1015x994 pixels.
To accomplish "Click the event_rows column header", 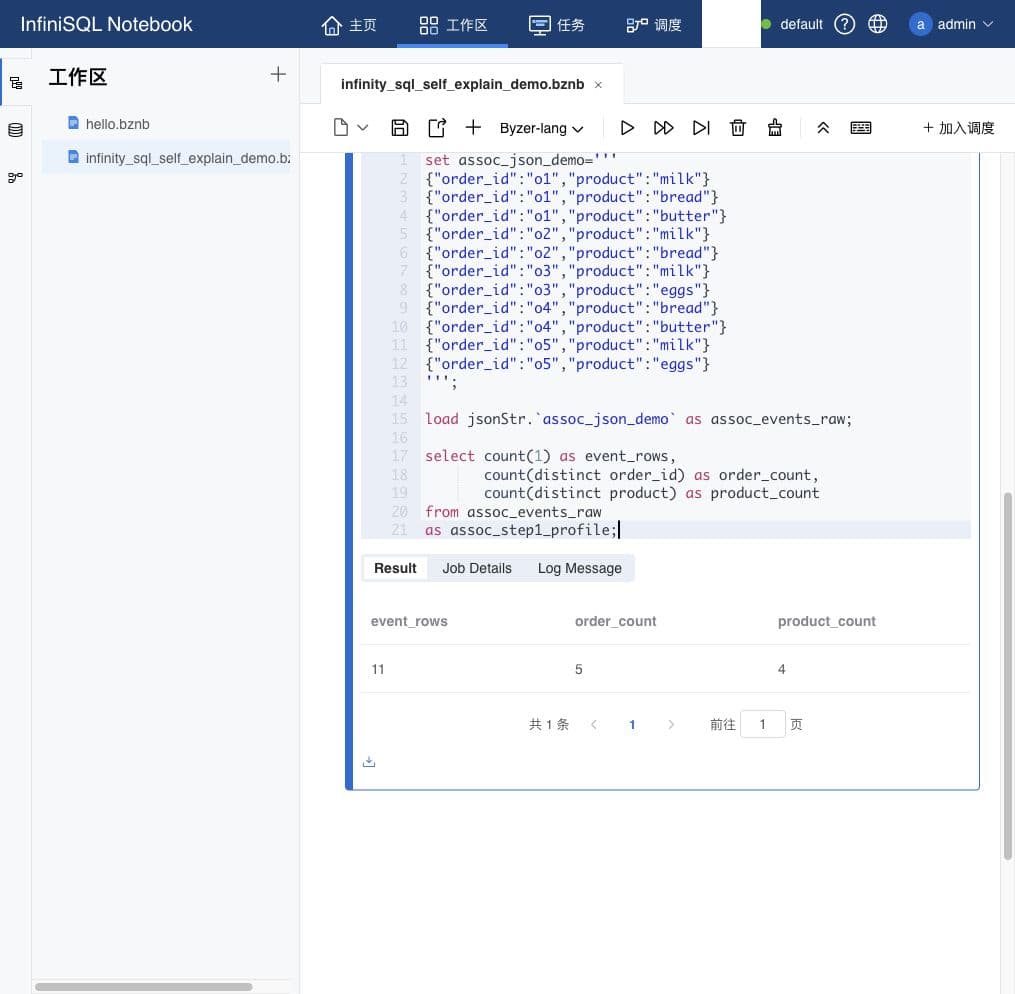I will click(x=409, y=621).
